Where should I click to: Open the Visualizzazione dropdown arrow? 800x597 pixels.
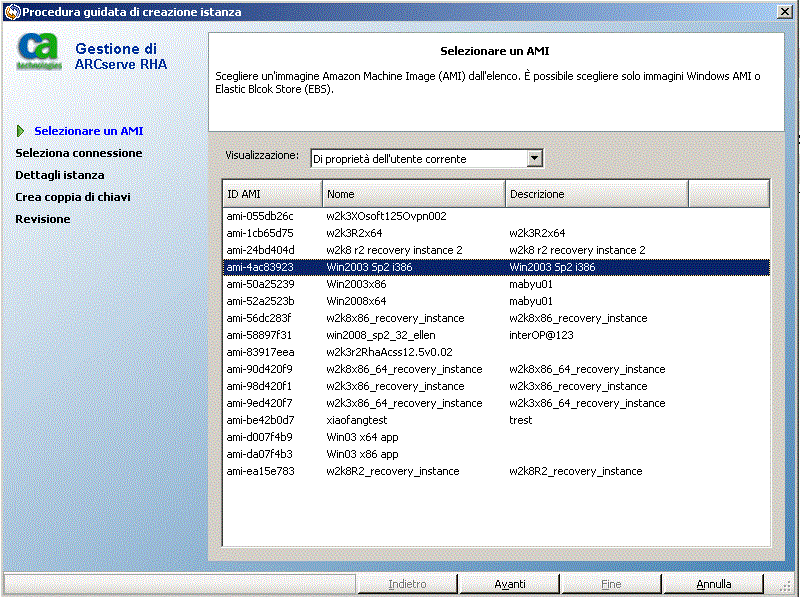(x=535, y=158)
